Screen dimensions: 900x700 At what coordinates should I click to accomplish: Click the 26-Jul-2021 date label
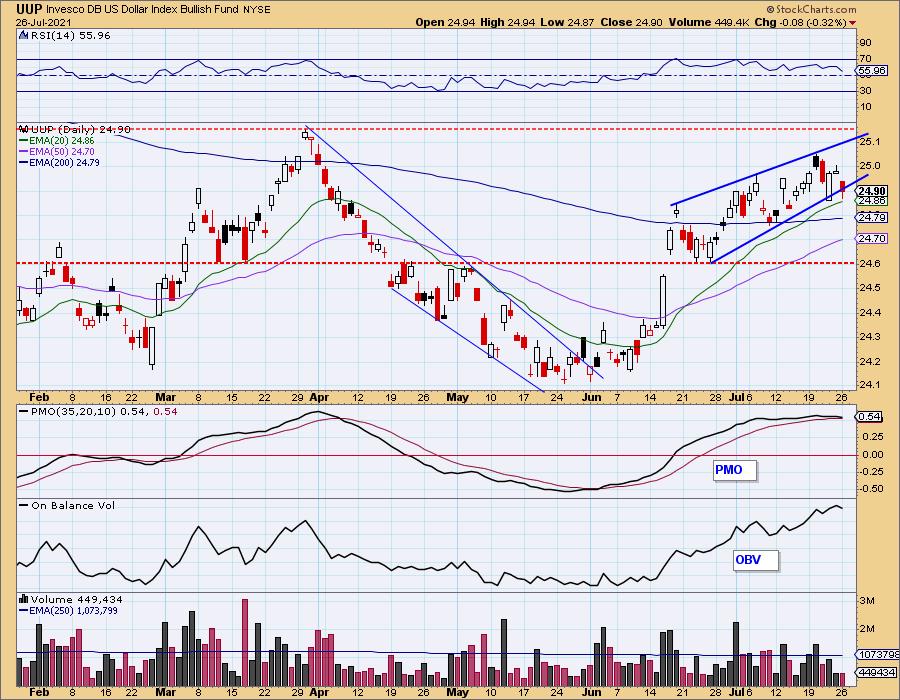point(44,22)
